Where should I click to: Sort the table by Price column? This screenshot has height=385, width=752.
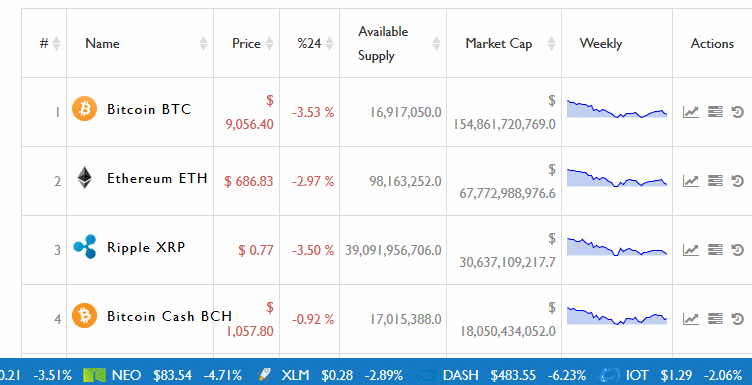click(247, 43)
